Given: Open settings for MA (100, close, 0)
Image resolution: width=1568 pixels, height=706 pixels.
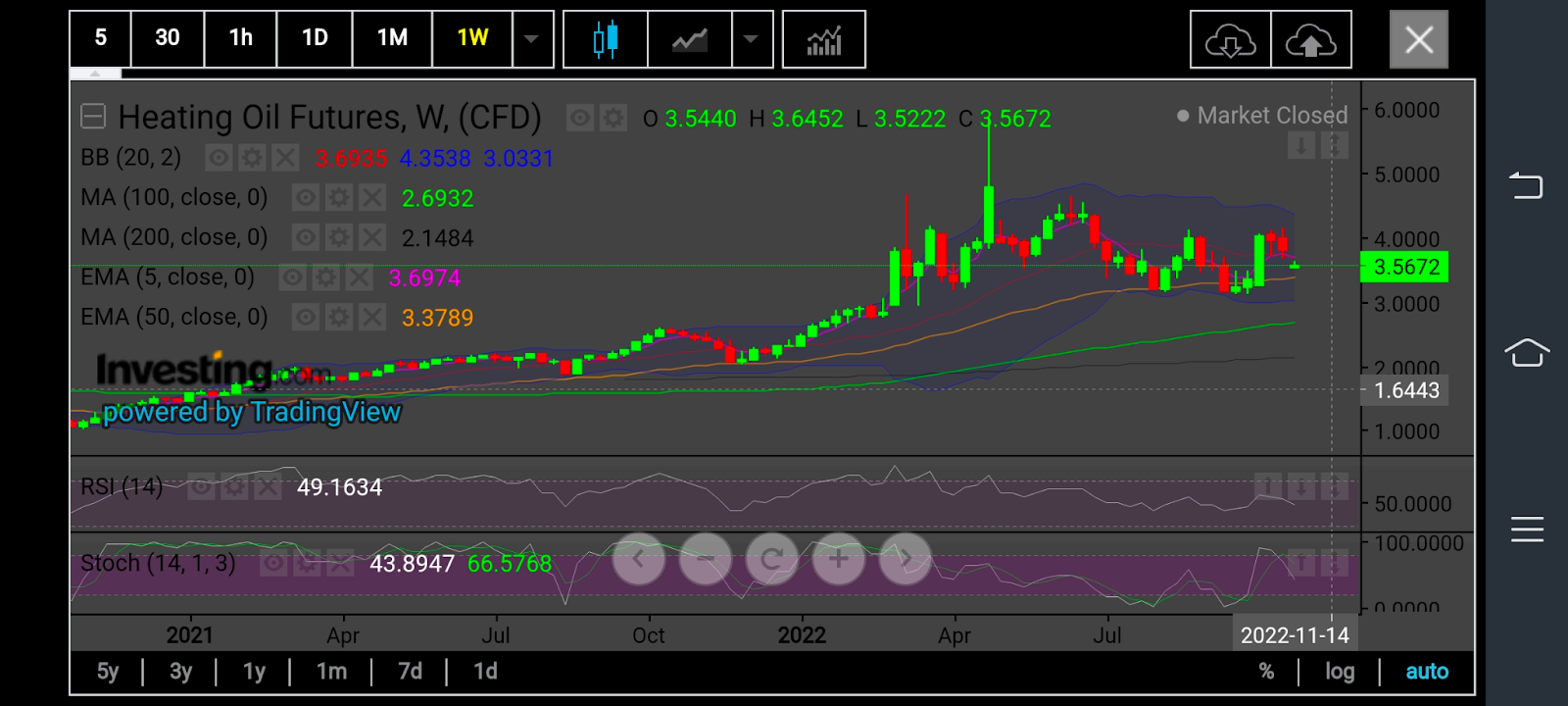Looking at the screenshot, I should pyautogui.click(x=339, y=198).
